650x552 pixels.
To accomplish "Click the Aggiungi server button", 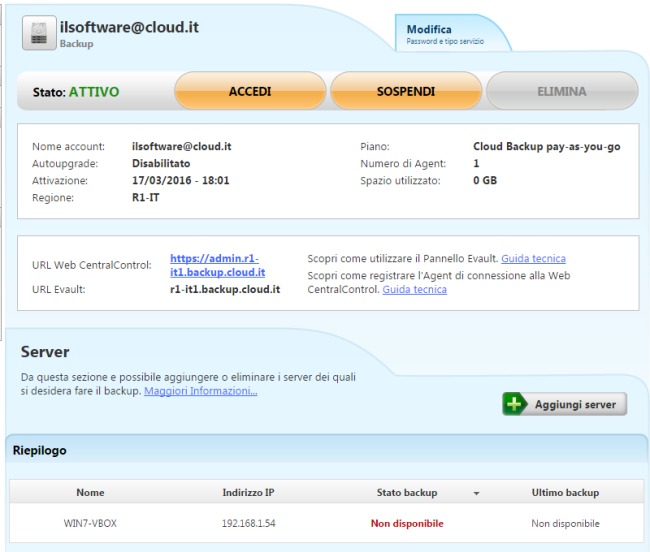I will point(565,404).
